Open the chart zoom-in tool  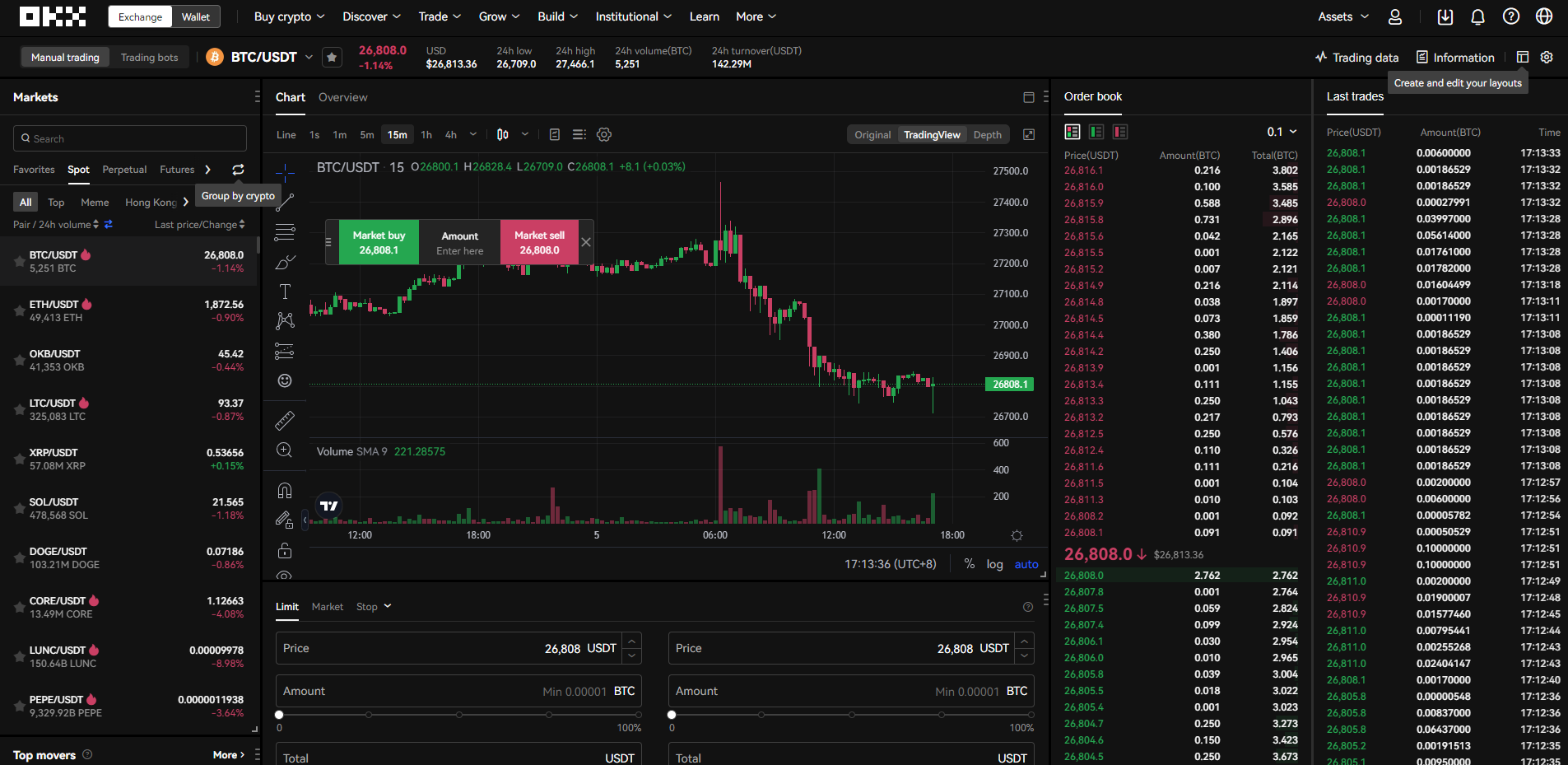pos(285,450)
